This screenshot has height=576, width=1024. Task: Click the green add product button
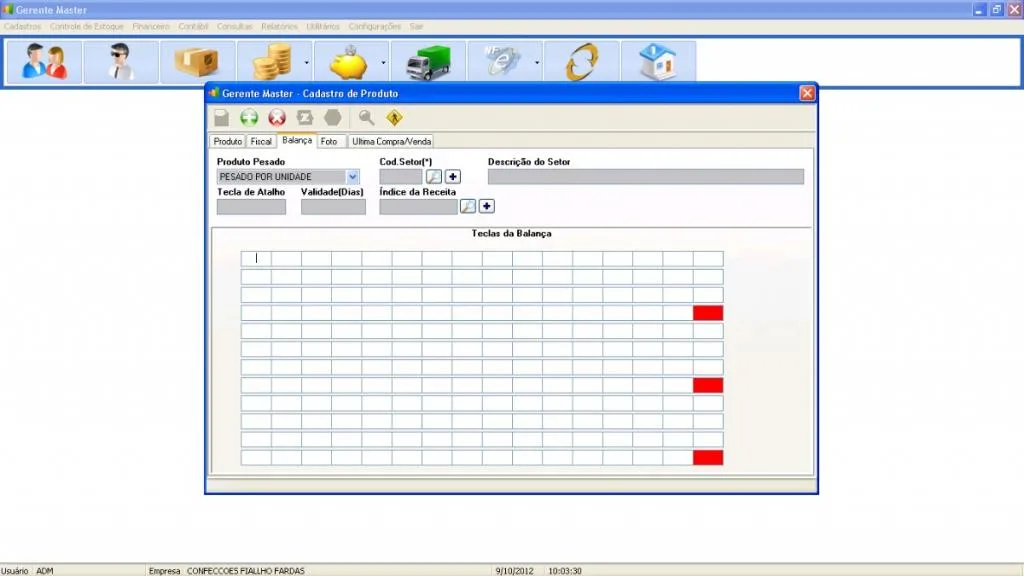tap(249, 118)
